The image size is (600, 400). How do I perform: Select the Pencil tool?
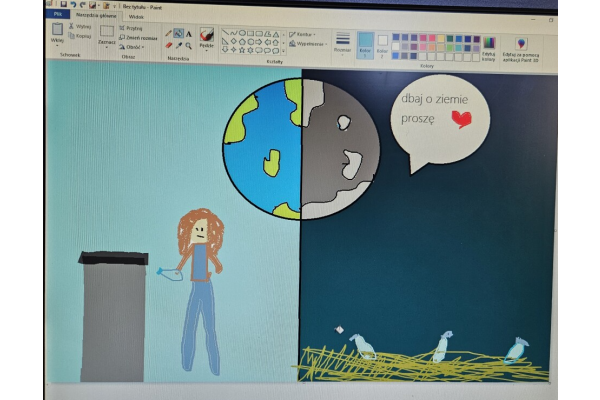[x=168, y=33]
